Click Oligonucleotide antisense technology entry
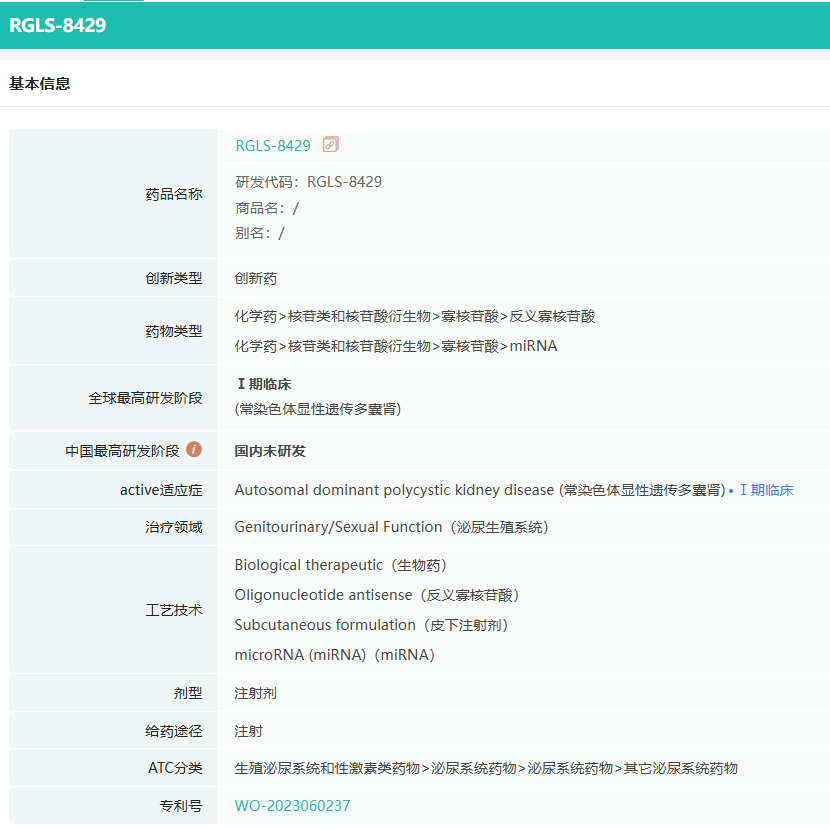Screen dimensions: 830x830 376,595
